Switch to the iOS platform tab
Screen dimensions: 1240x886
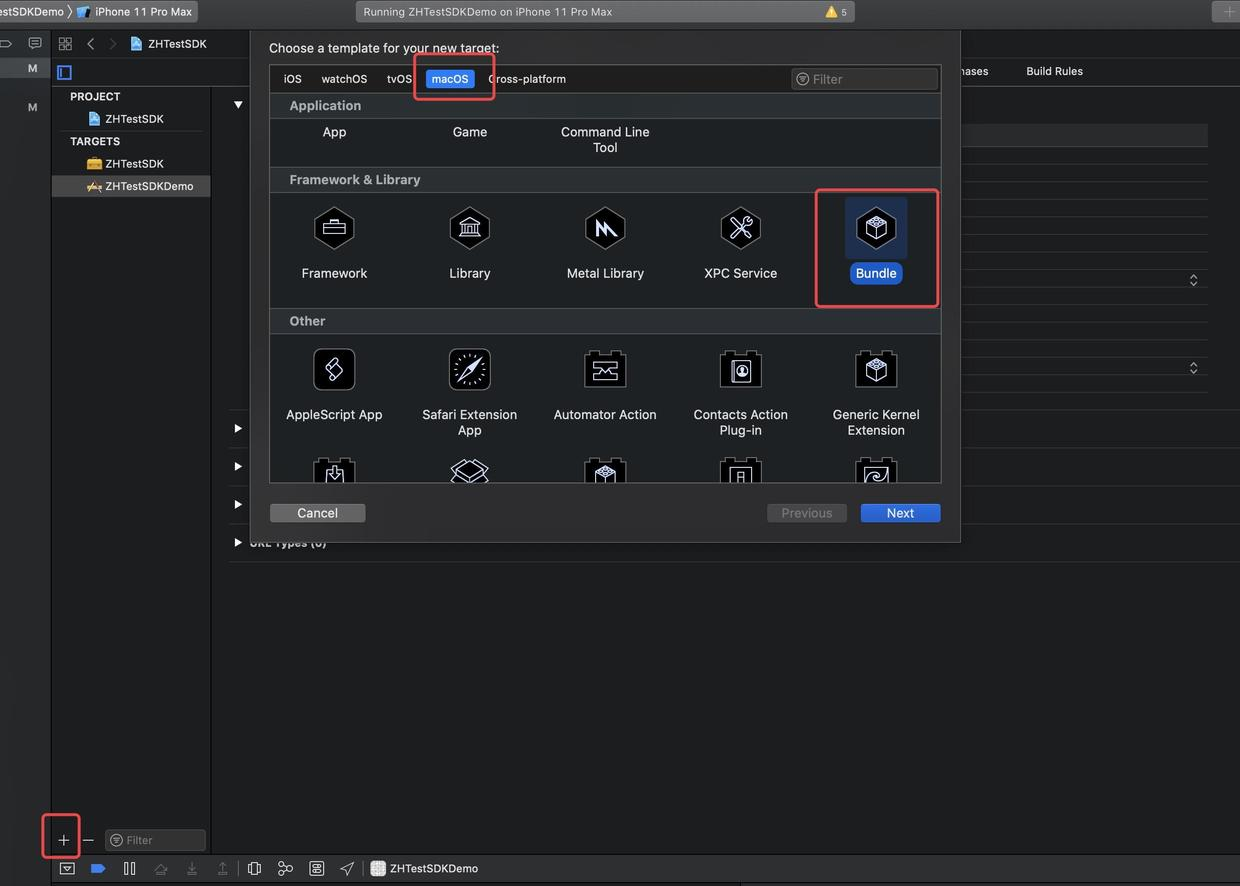(x=292, y=79)
